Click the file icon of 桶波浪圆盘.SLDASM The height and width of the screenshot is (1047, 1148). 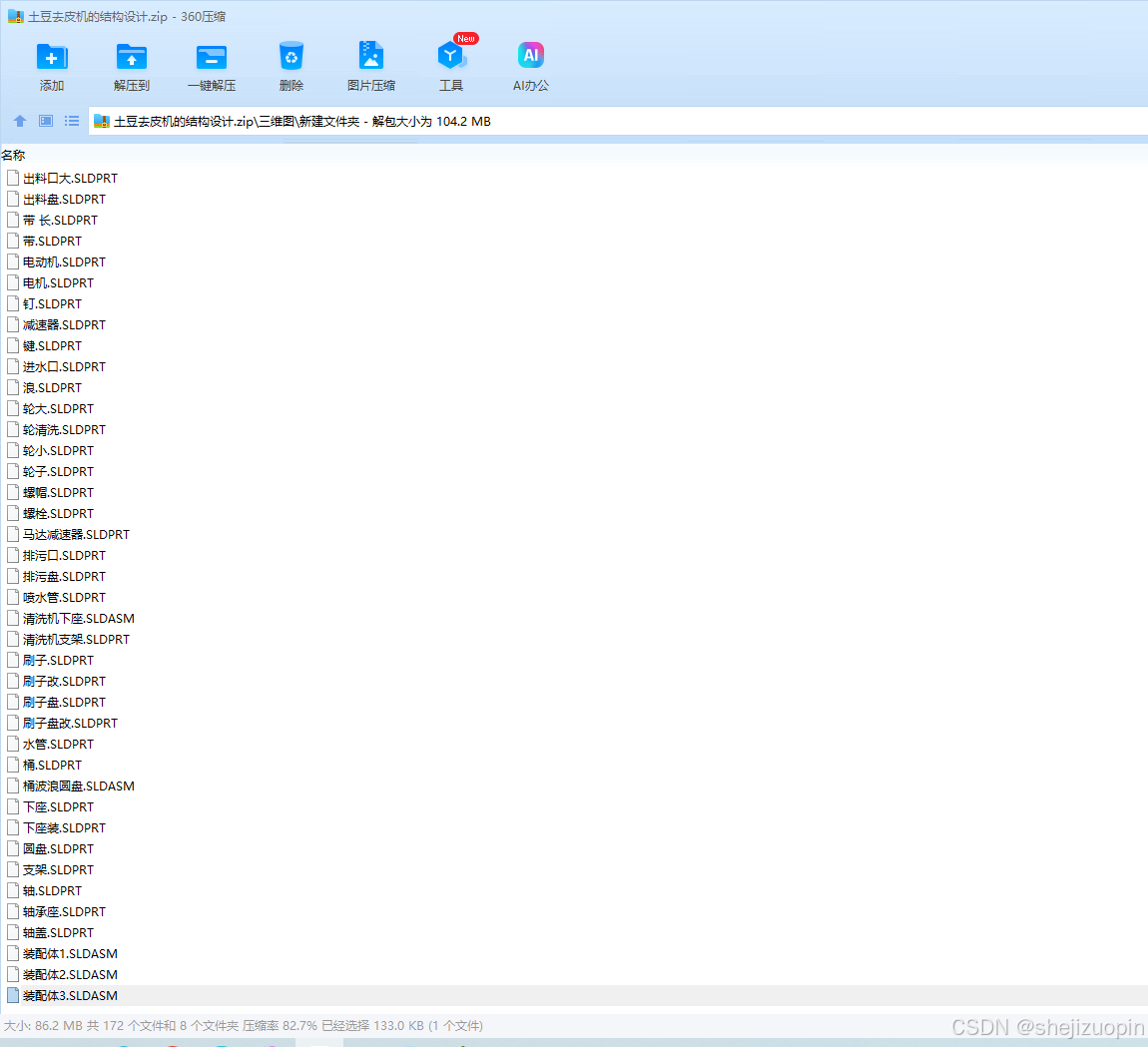[12, 786]
